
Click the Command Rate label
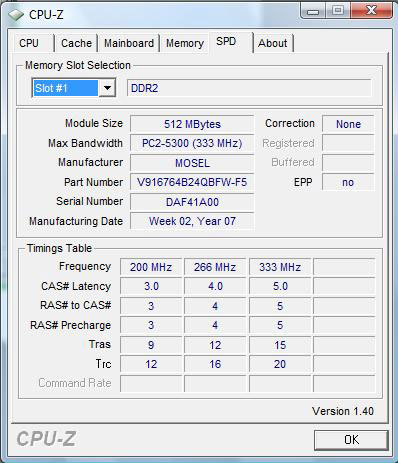point(75,383)
